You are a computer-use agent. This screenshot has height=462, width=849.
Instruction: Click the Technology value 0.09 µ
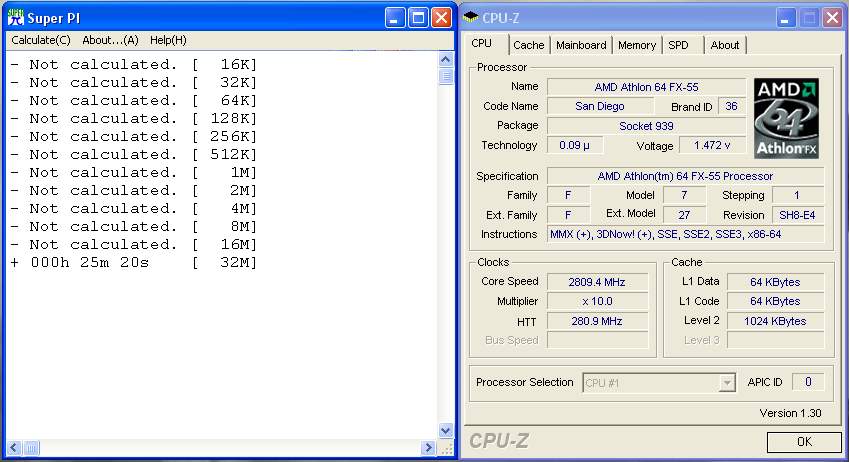coord(574,146)
